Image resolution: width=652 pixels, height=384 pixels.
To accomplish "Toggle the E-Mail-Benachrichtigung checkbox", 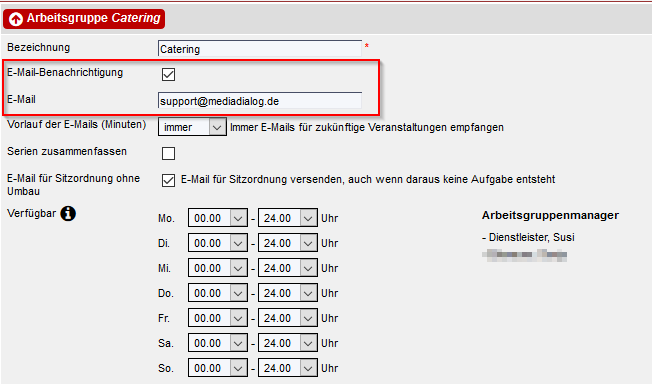I will coord(168,74).
